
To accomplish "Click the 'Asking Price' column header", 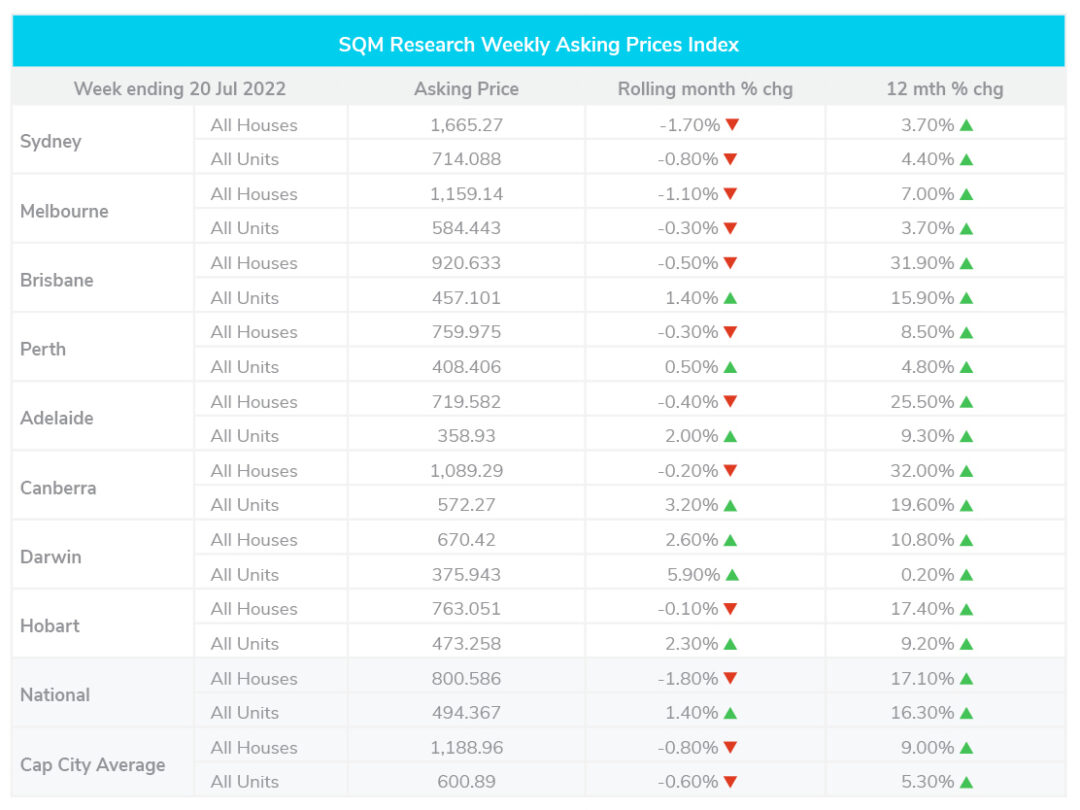I will pyautogui.click(x=466, y=89).
